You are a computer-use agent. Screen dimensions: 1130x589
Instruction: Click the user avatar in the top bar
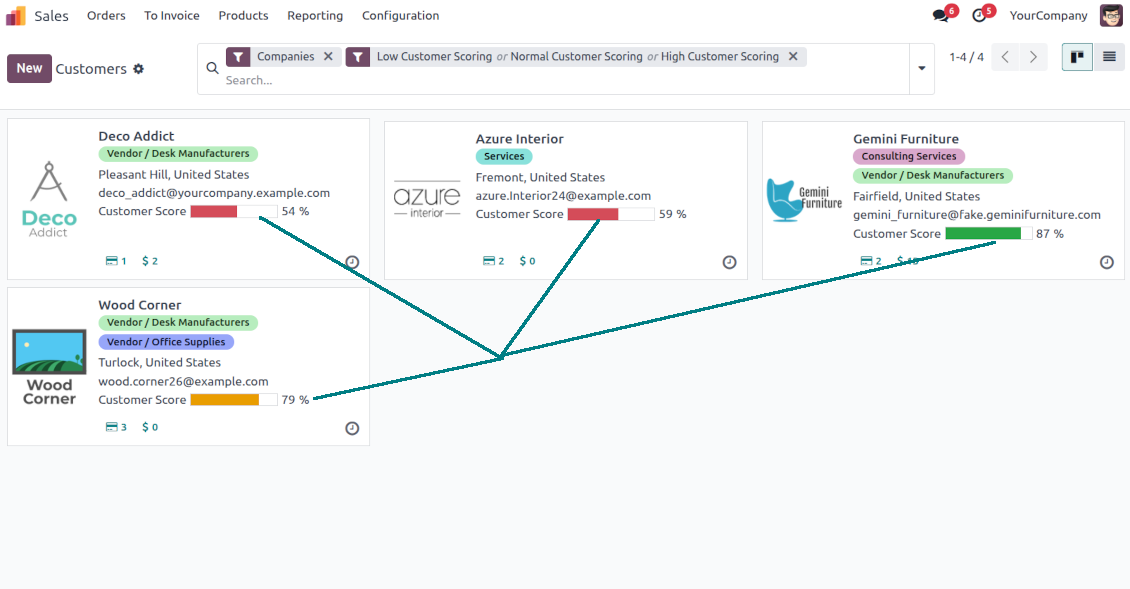[1111, 15]
